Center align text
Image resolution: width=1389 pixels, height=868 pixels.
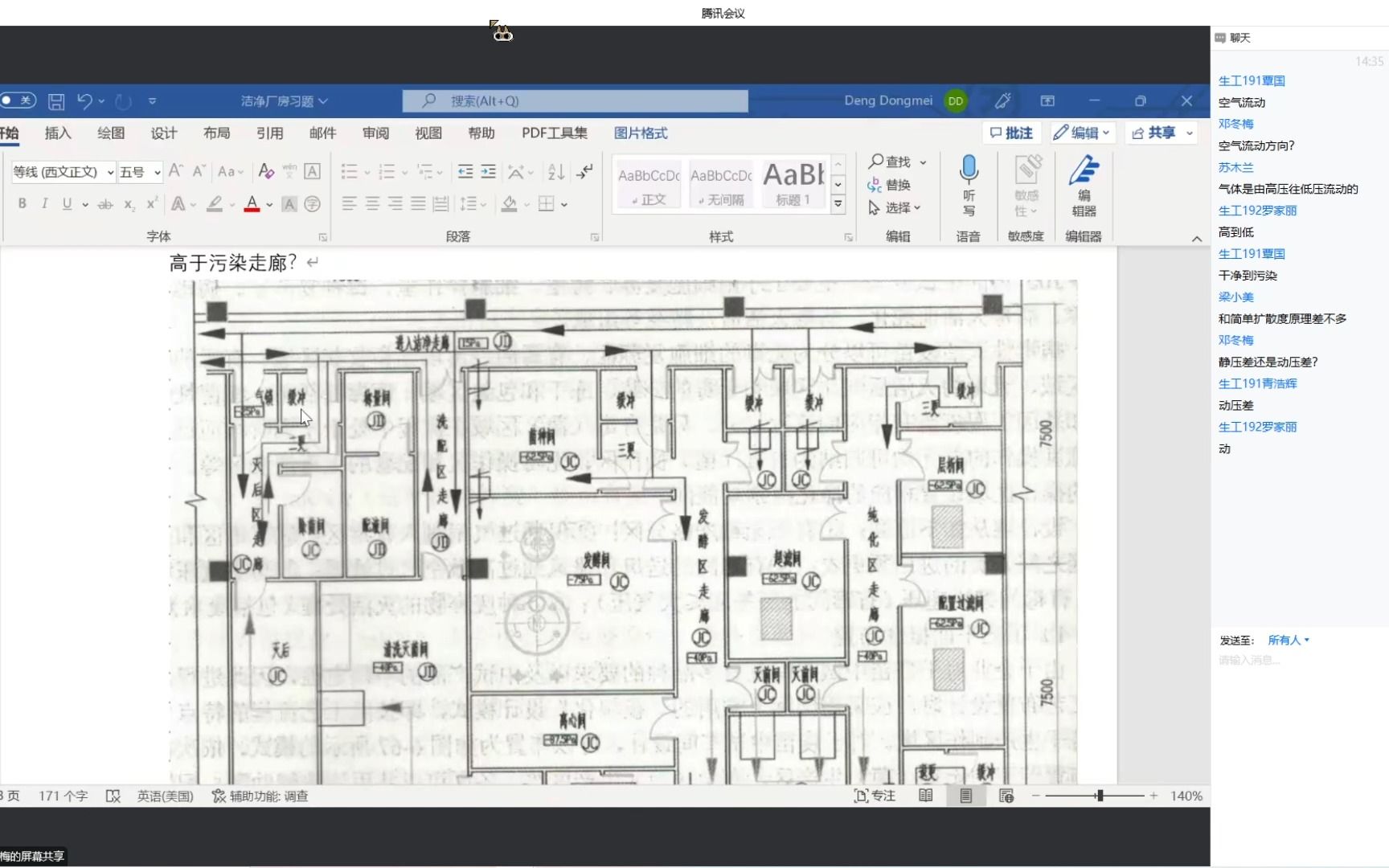(x=372, y=204)
